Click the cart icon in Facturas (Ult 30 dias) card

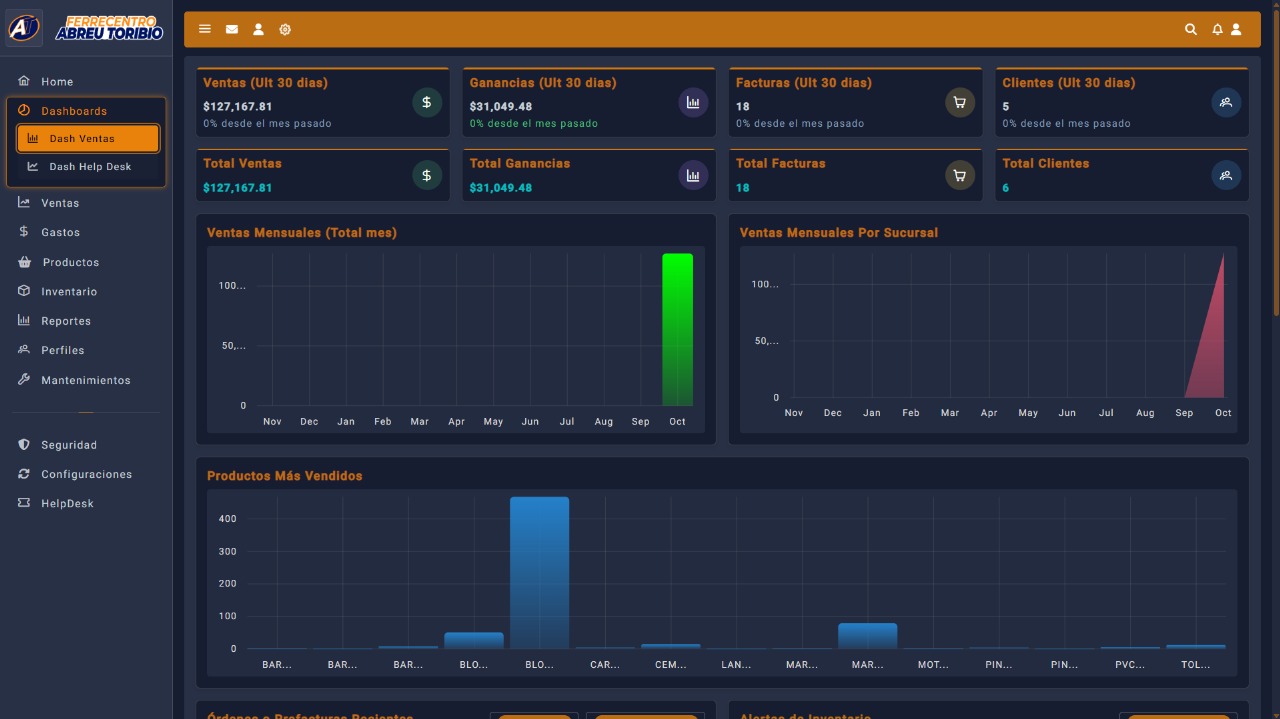(x=960, y=102)
